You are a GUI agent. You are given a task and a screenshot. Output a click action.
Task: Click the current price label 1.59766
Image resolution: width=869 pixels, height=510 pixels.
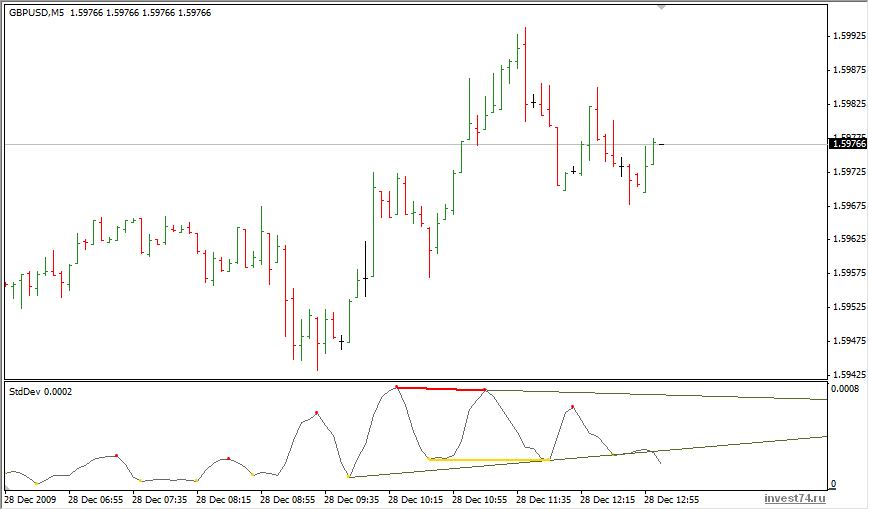tap(848, 144)
